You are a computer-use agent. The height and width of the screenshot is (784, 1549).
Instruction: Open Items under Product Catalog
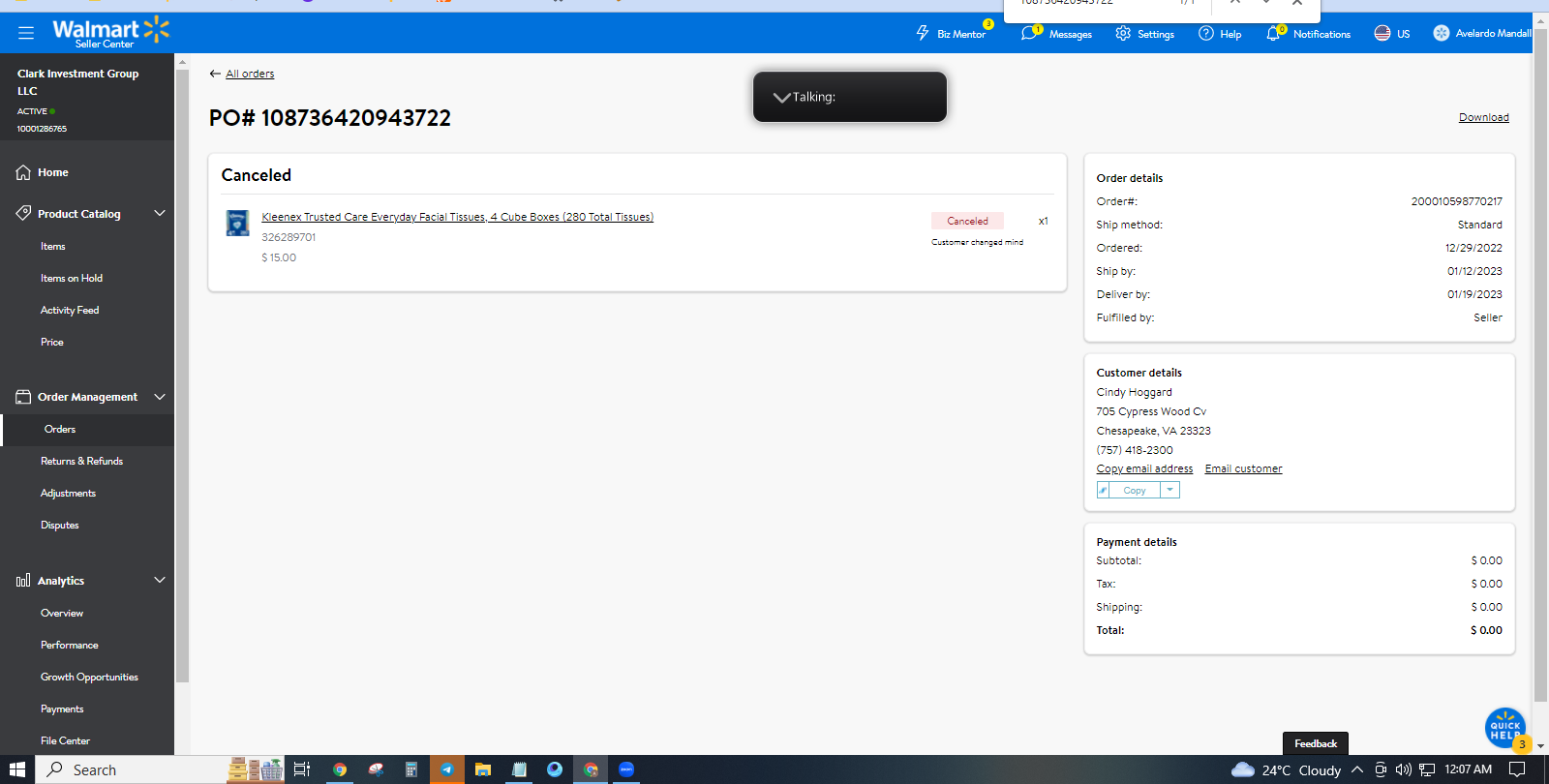coord(53,246)
